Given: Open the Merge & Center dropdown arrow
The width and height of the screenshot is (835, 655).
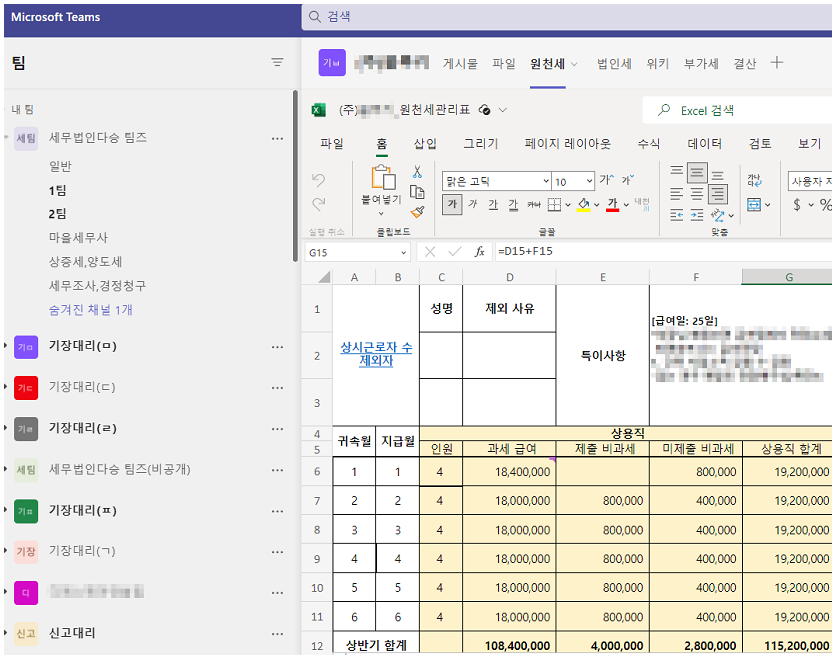Looking at the screenshot, I should coord(767,205).
